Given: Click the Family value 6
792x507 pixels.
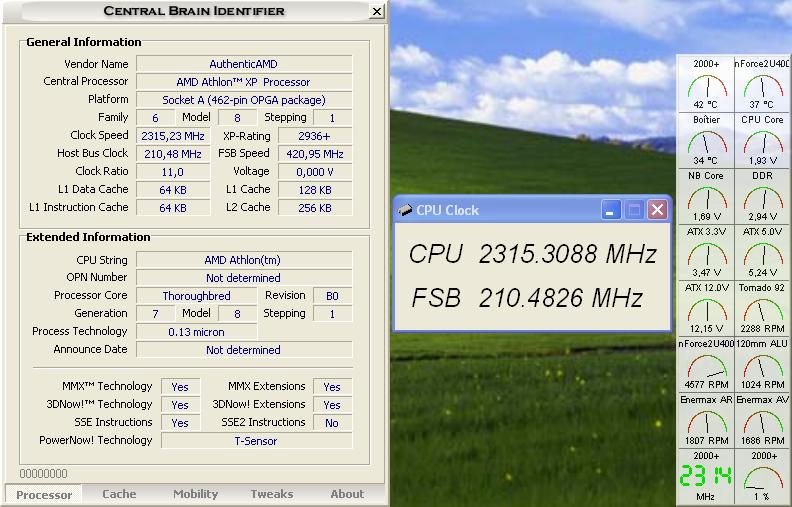Looking at the screenshot, I should pos(156,118).
